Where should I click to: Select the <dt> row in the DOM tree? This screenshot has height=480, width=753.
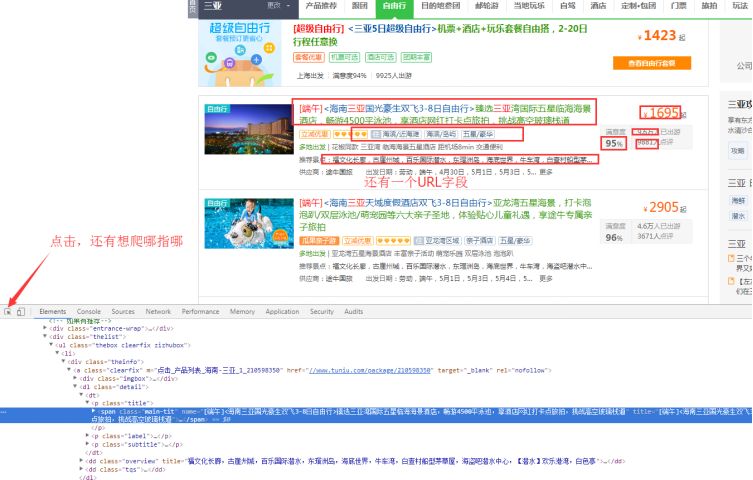pyautogui.click(x=92, y=395)
